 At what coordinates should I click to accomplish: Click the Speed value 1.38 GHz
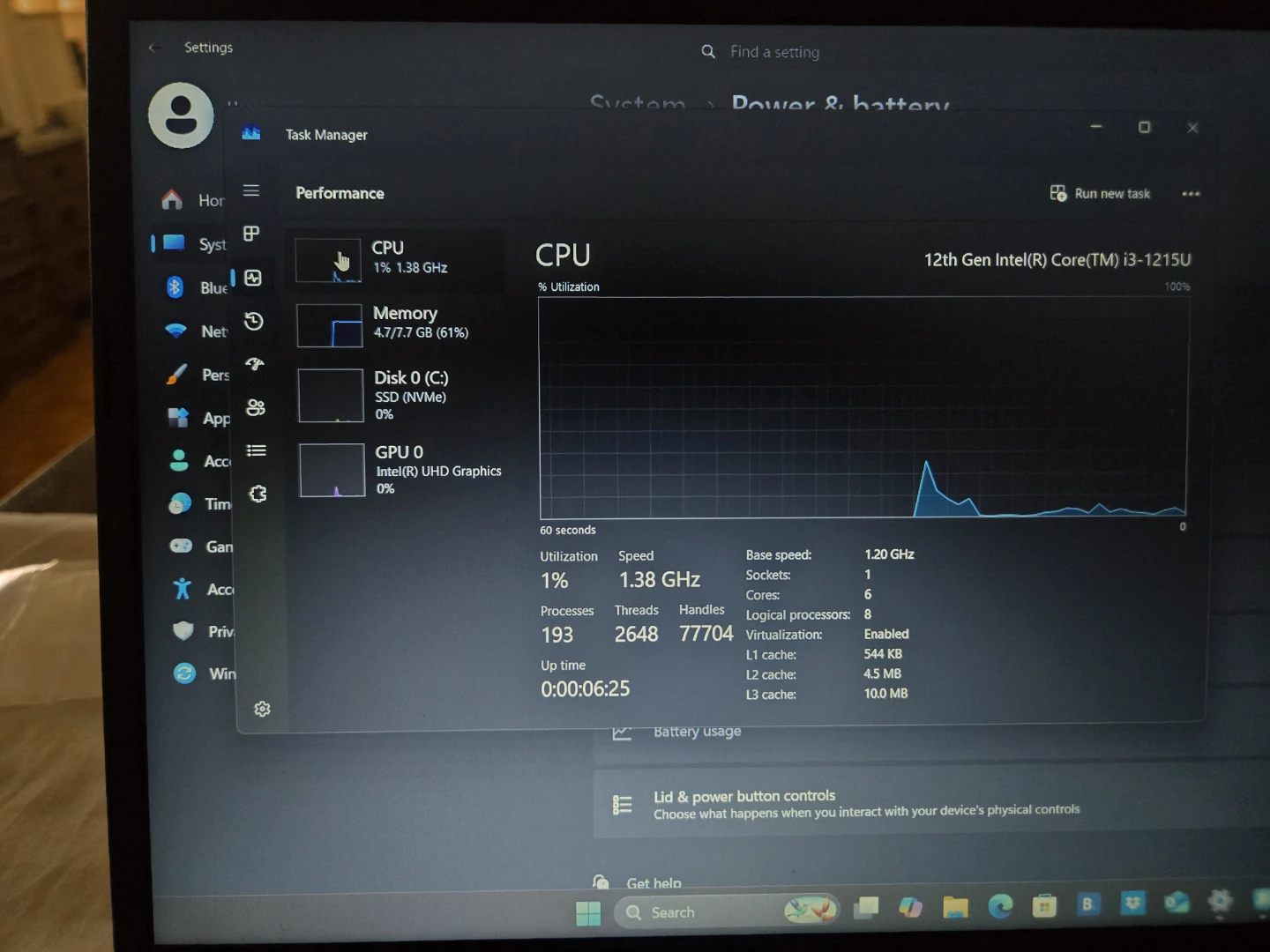(x=660, y=579)
